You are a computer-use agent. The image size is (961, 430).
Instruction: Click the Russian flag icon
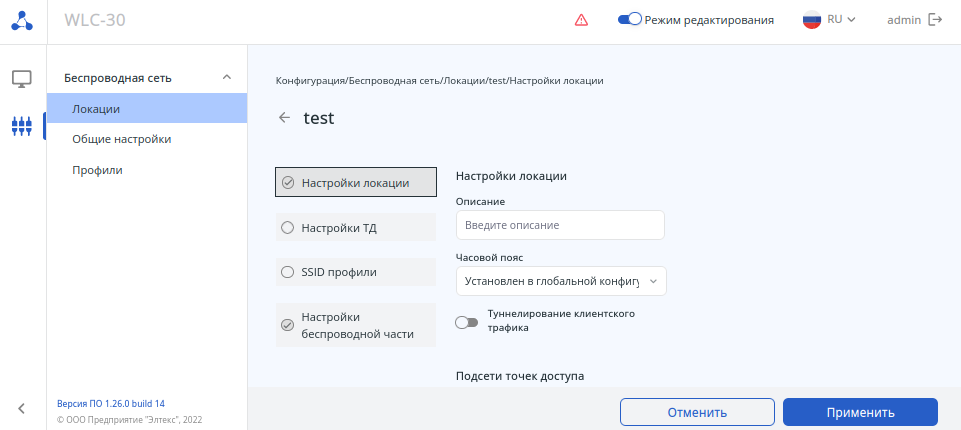(x=812, y=20)
